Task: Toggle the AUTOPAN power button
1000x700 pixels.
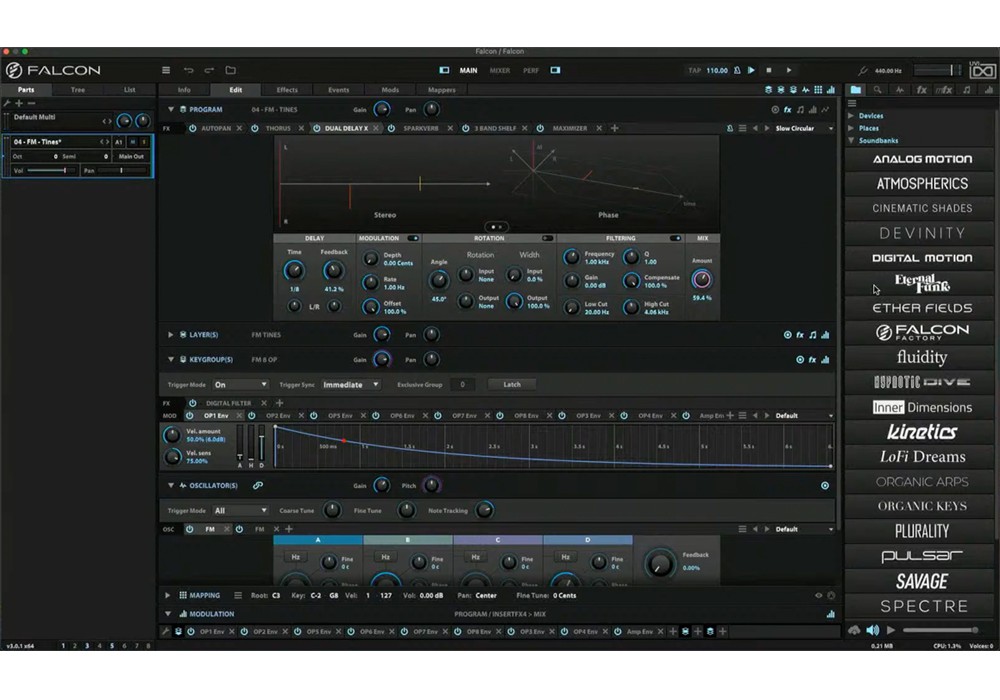Action: tap(193, 128)
